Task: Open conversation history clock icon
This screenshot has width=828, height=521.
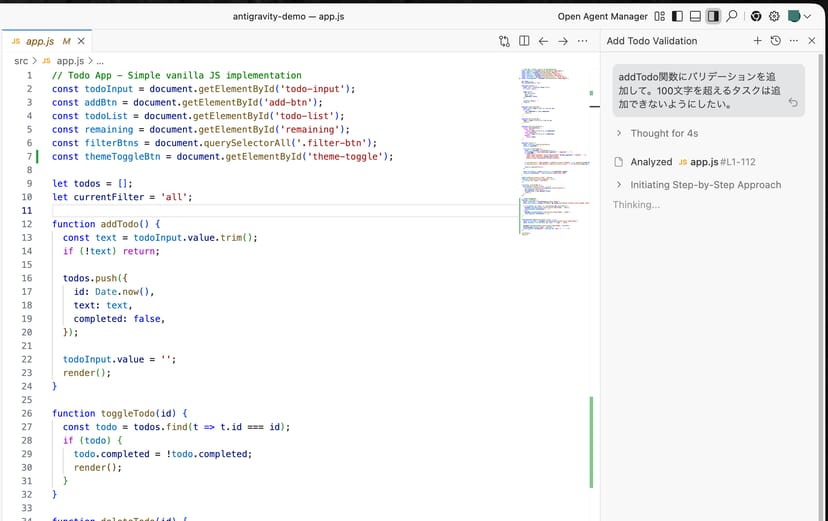Action: point(775,41)
